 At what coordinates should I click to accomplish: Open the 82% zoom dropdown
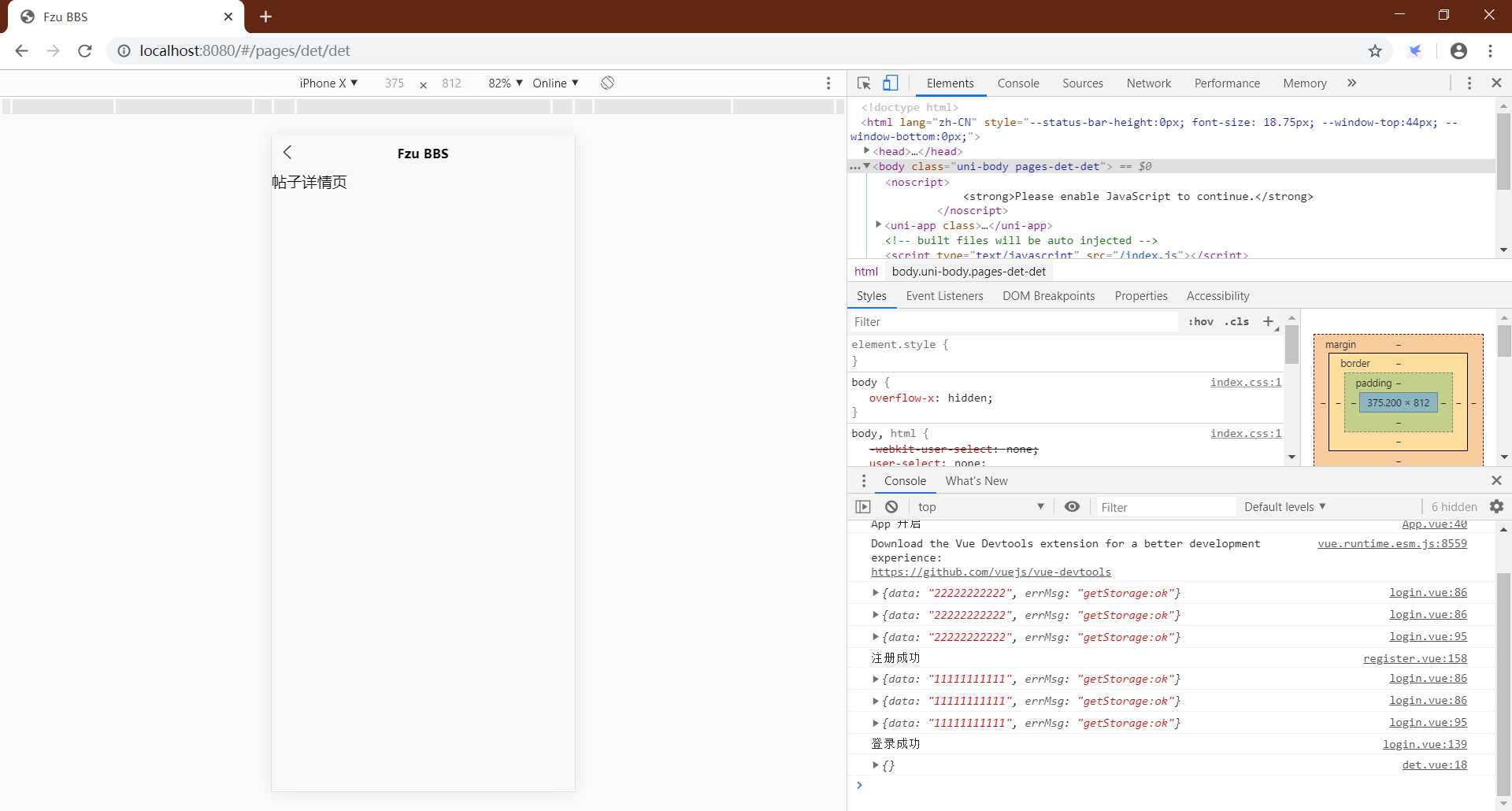tap(506, 83)
